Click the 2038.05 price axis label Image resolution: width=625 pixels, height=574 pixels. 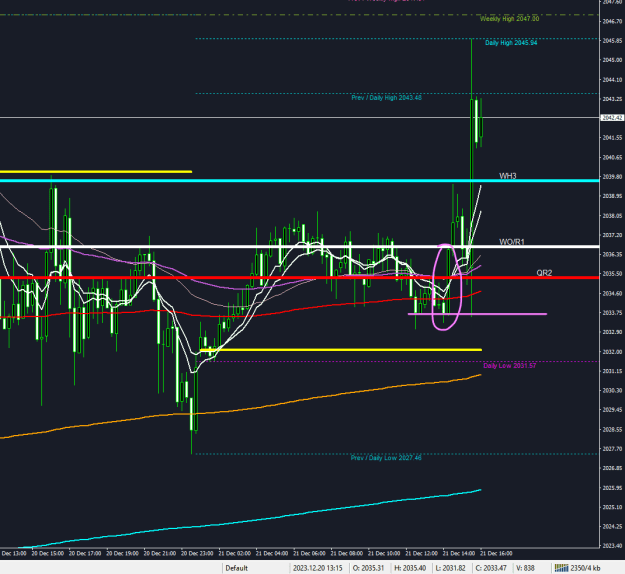pyautogui.click(x=612, y=216)
